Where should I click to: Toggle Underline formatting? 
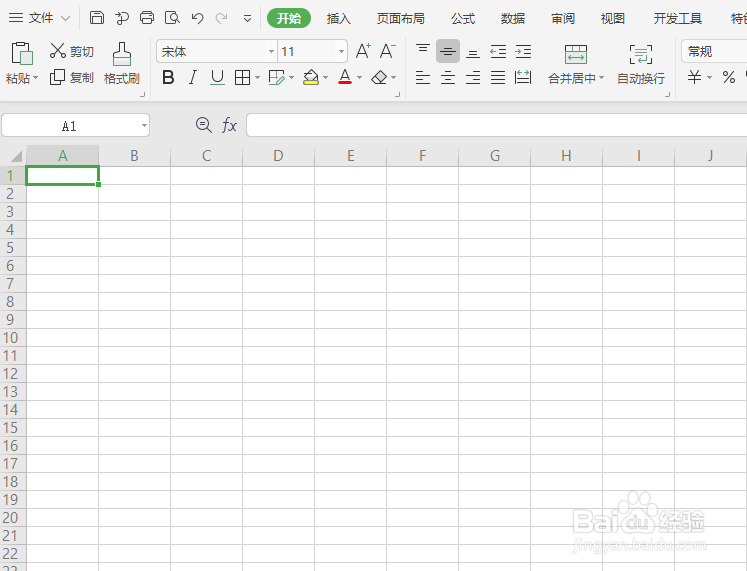pos(217,77)
